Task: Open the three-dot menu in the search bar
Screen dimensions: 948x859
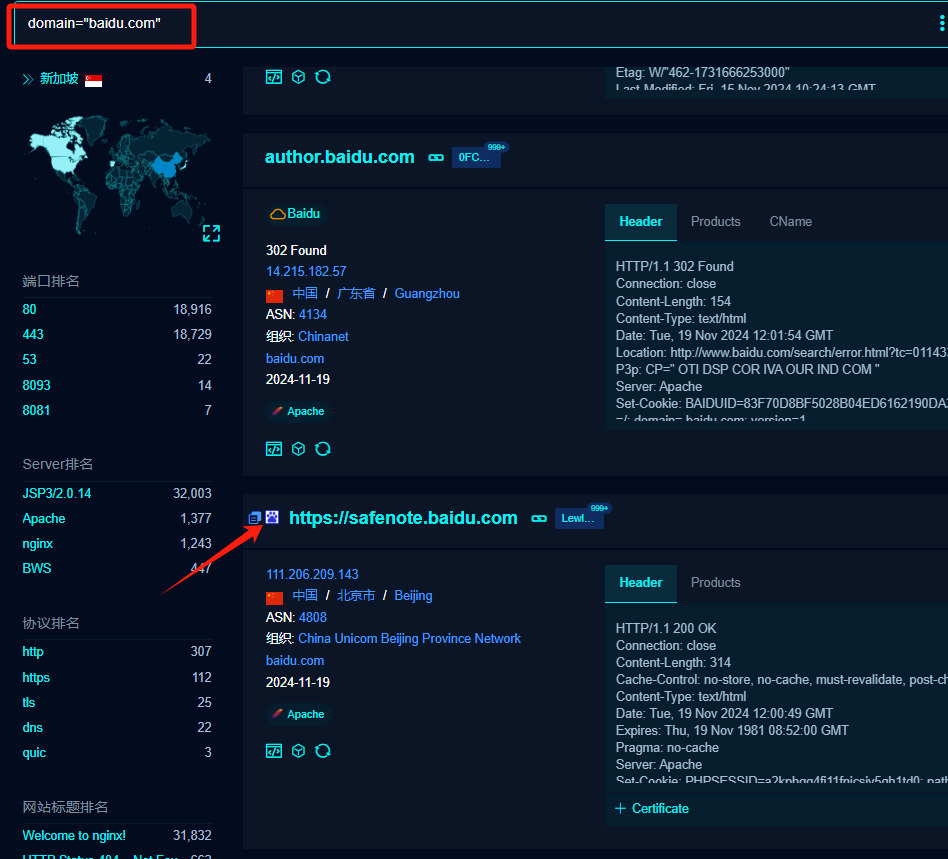Action: click(941, 24)
